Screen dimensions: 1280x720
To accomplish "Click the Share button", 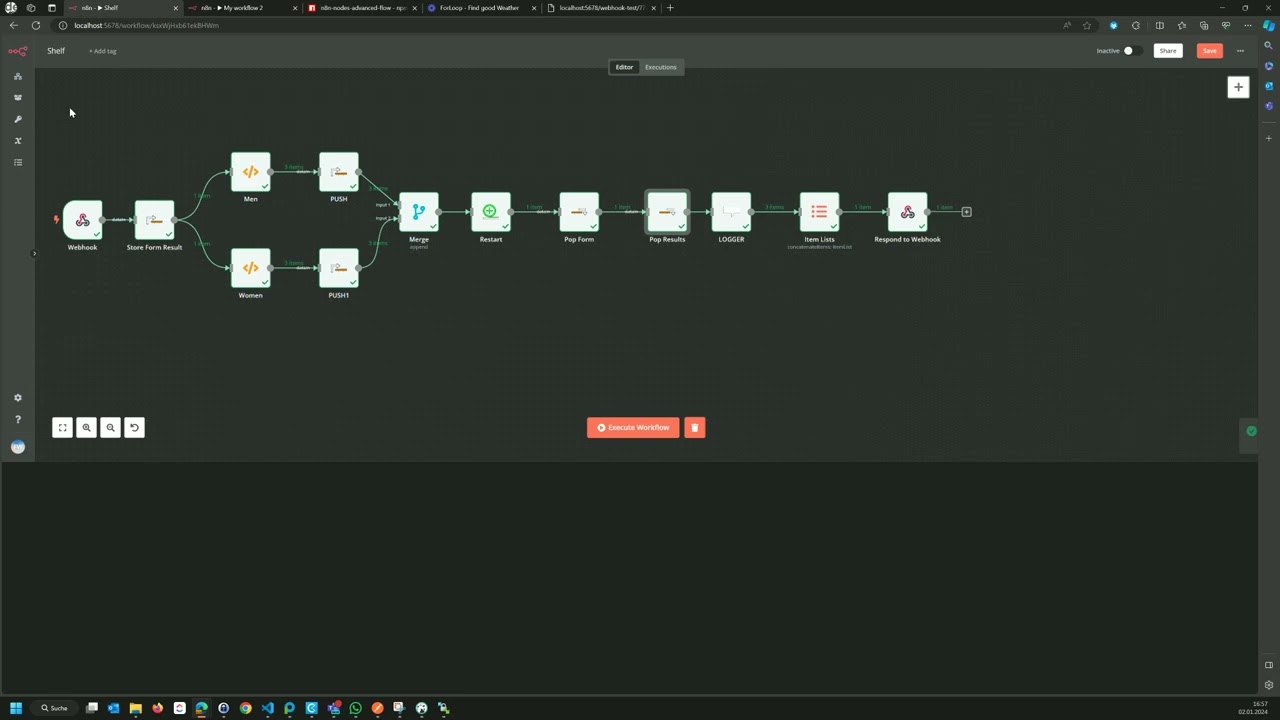I will pyautogui.click(x=1168, y=51).
